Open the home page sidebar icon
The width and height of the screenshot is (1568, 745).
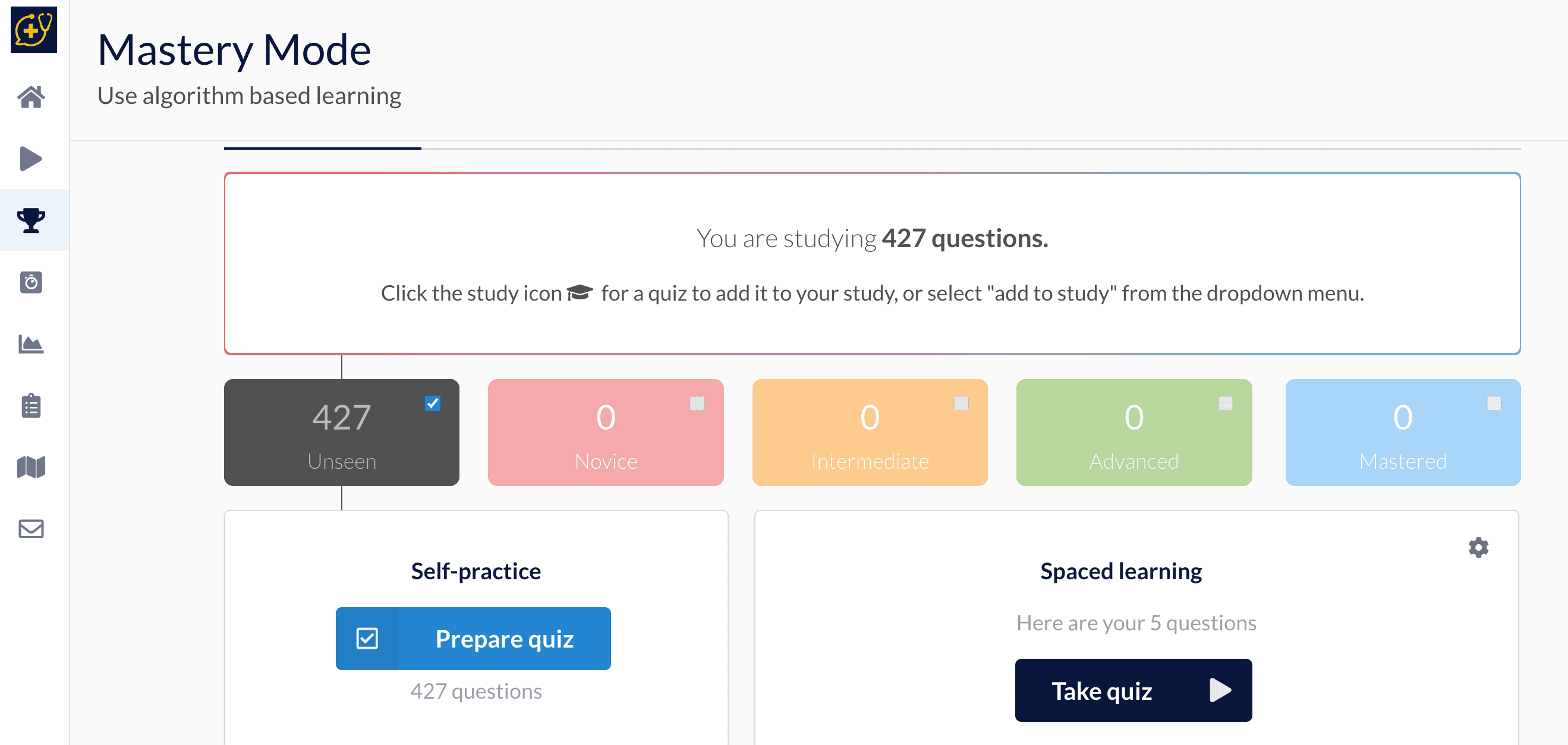[x=31, y=97]
